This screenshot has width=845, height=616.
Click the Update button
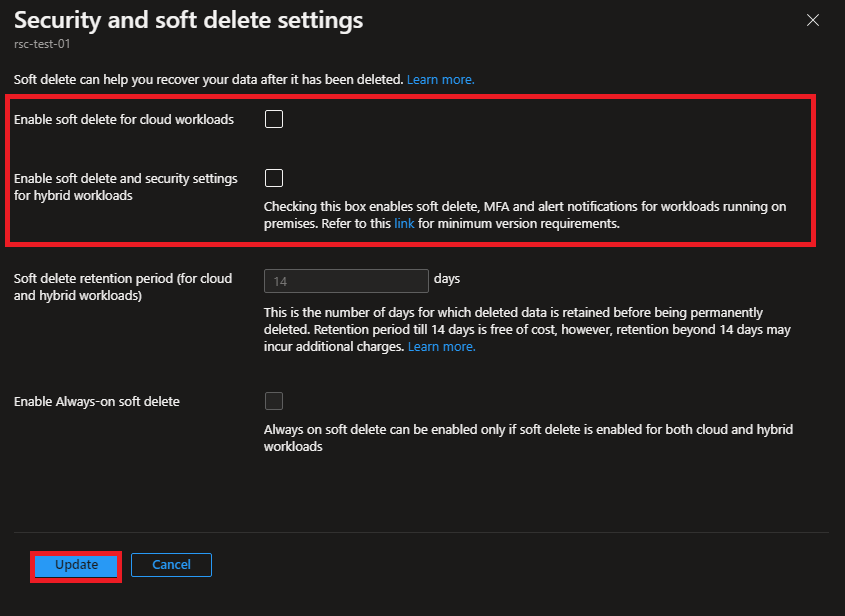point(76,565)
